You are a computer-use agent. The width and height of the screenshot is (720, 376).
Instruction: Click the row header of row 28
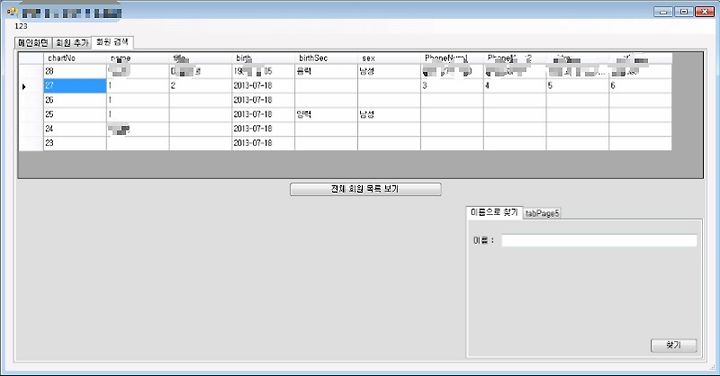(x=31, y=72)
